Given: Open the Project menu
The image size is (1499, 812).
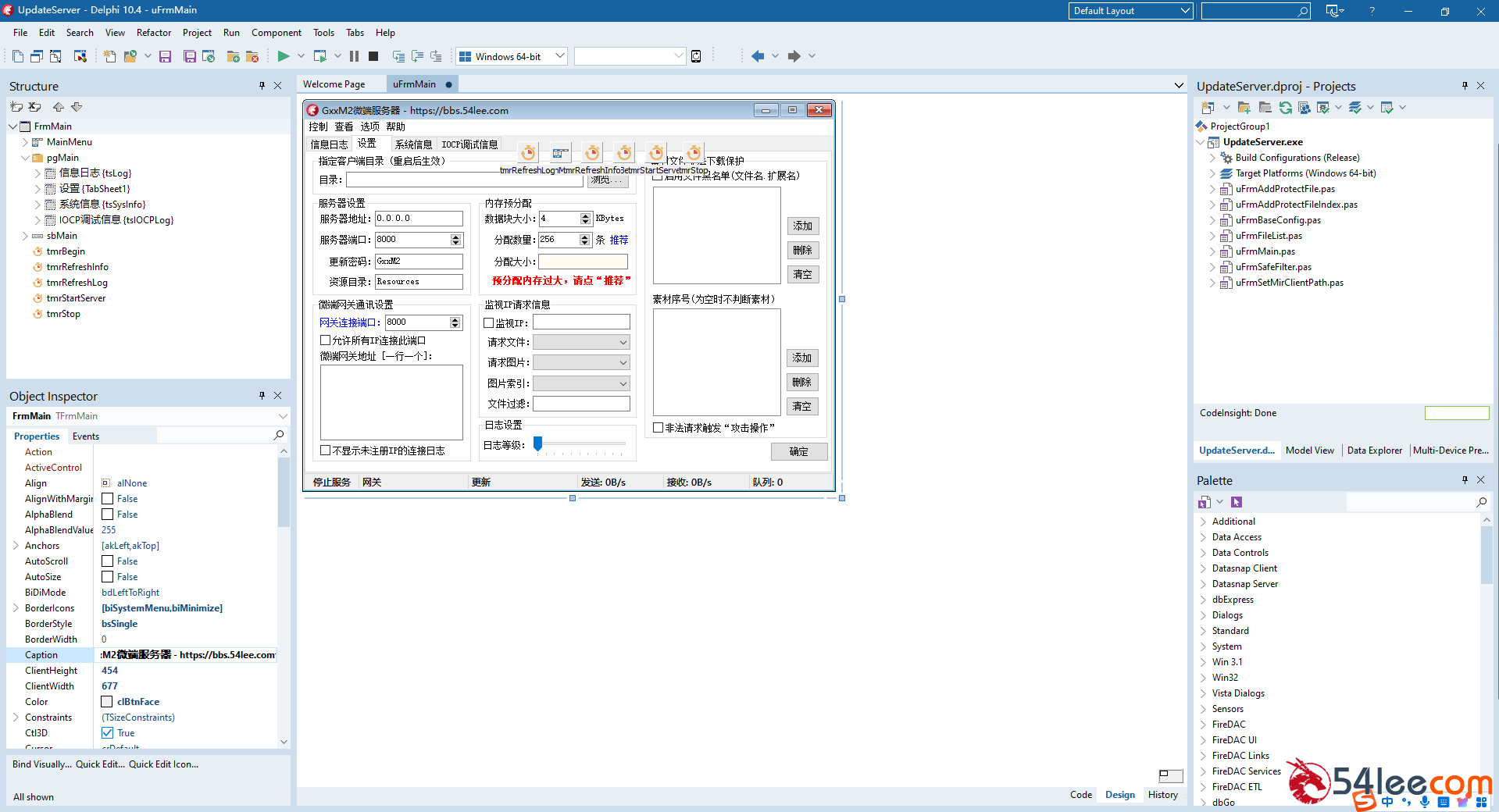Looking at the screenshot, I should tap(197, 33).
